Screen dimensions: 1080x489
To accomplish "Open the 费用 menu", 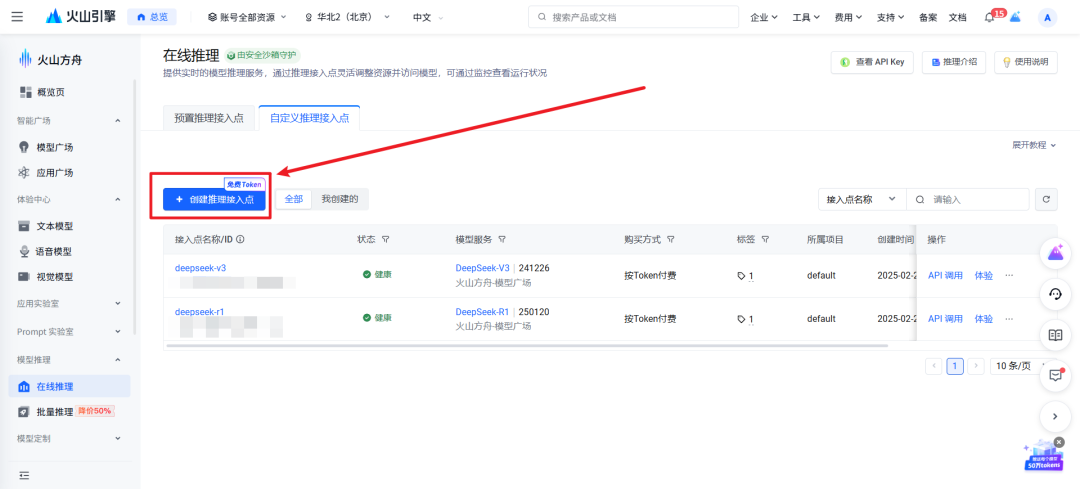I will (x=849, y=18).
